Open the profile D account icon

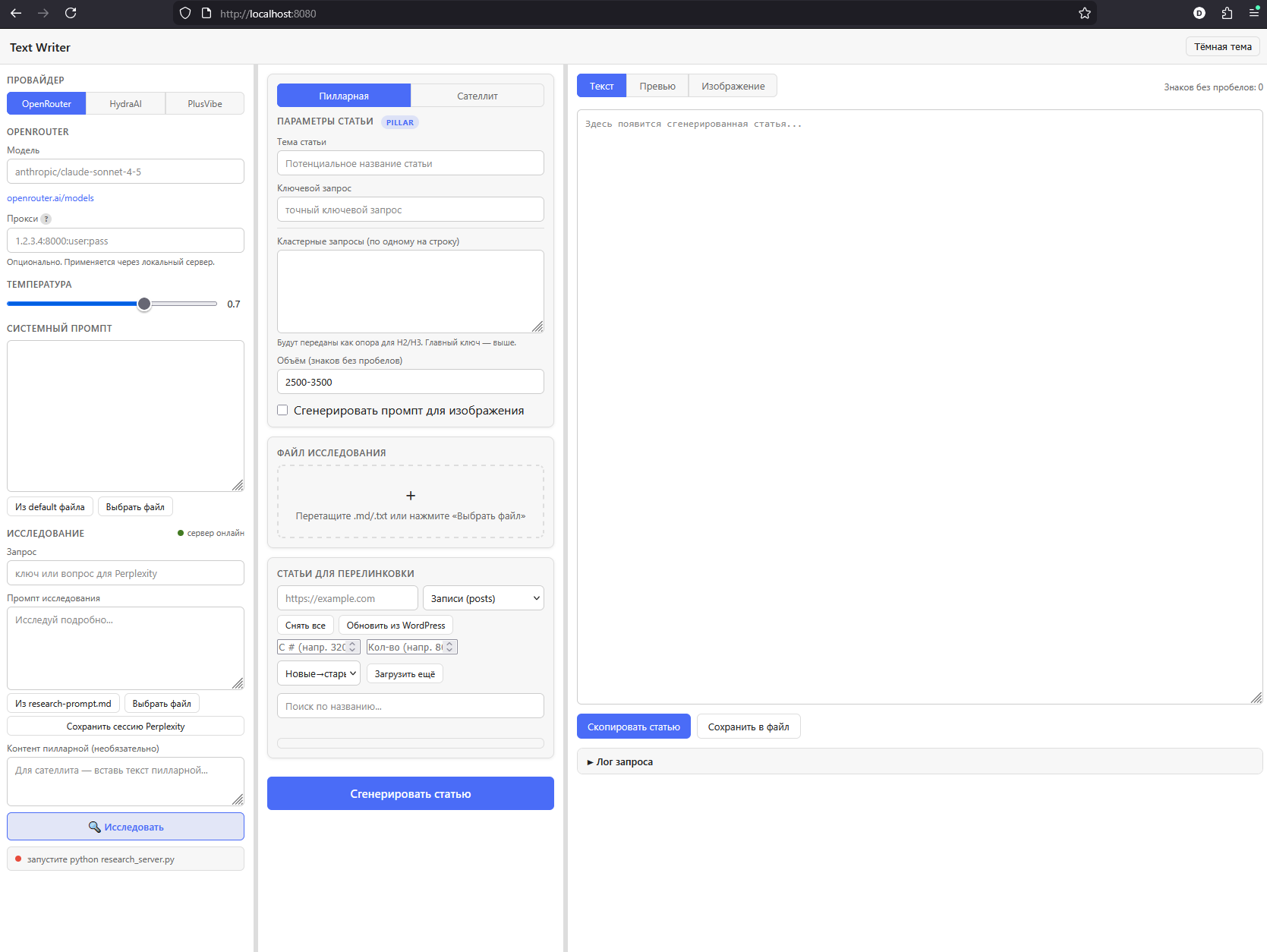1199,13
